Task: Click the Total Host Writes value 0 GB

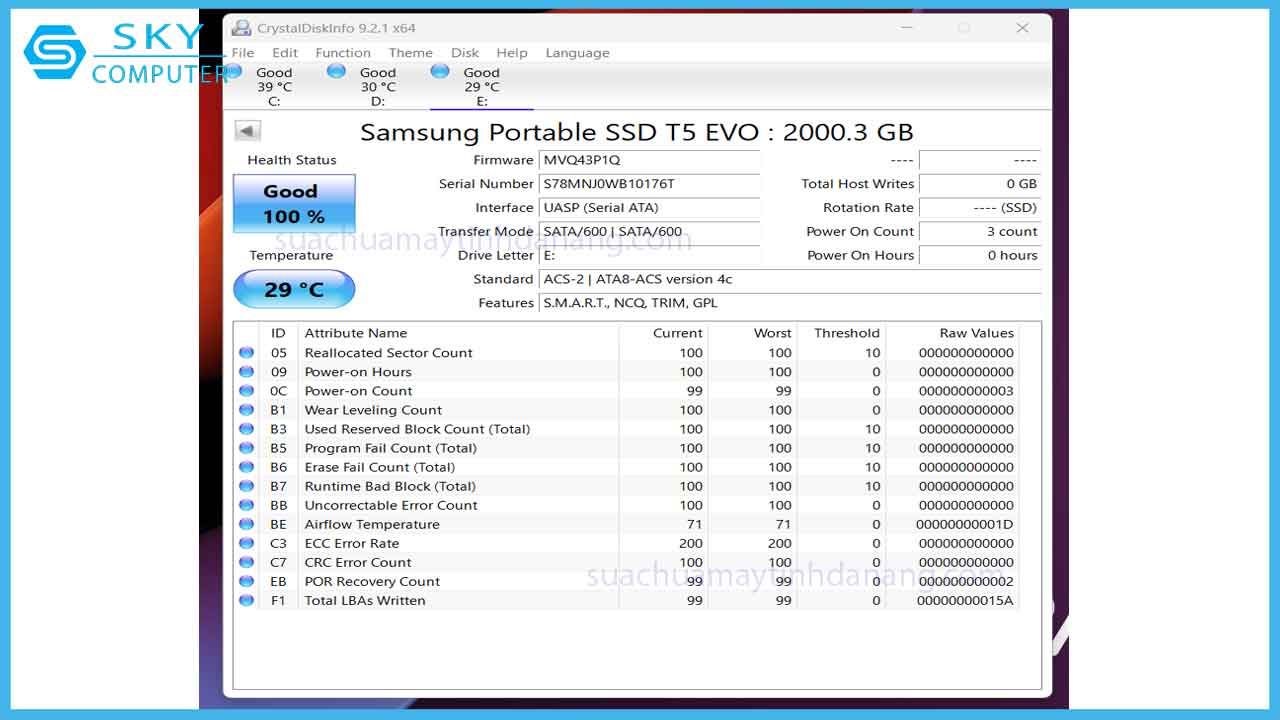Action: [980, 184]
